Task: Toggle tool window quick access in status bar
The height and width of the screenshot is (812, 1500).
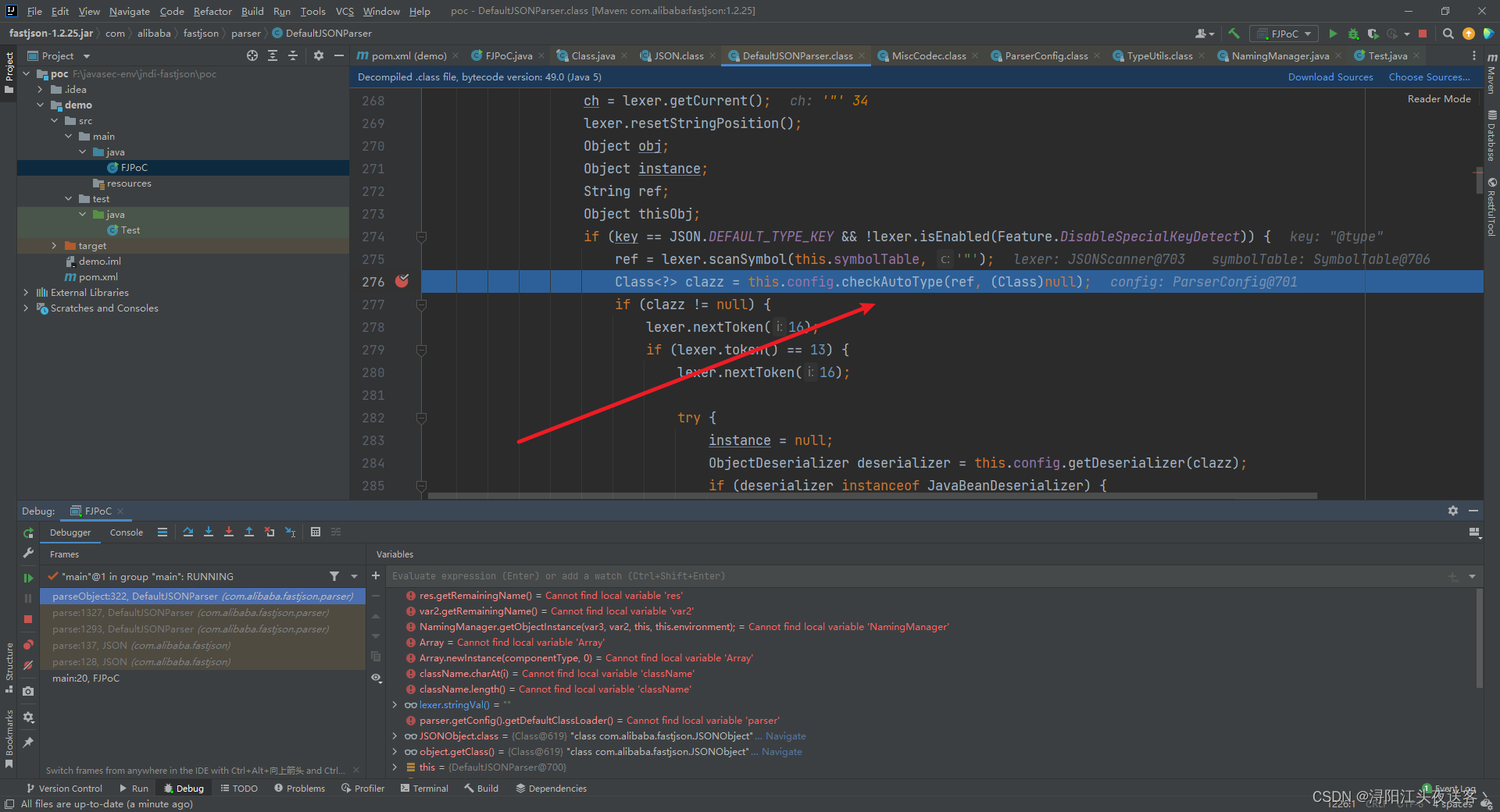Action: (x=9, y=804)
